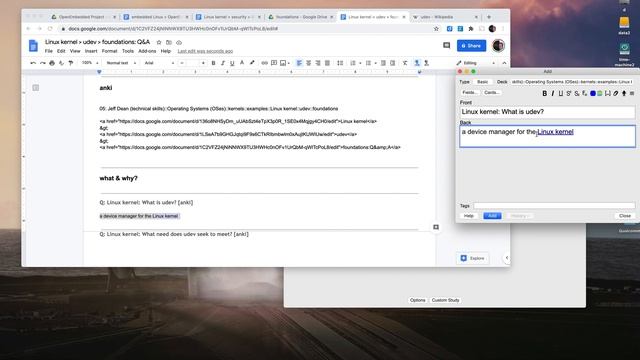640x360 pixels.
Task: Click the Add comment icon in Docs toolbar
Action: 274,63
